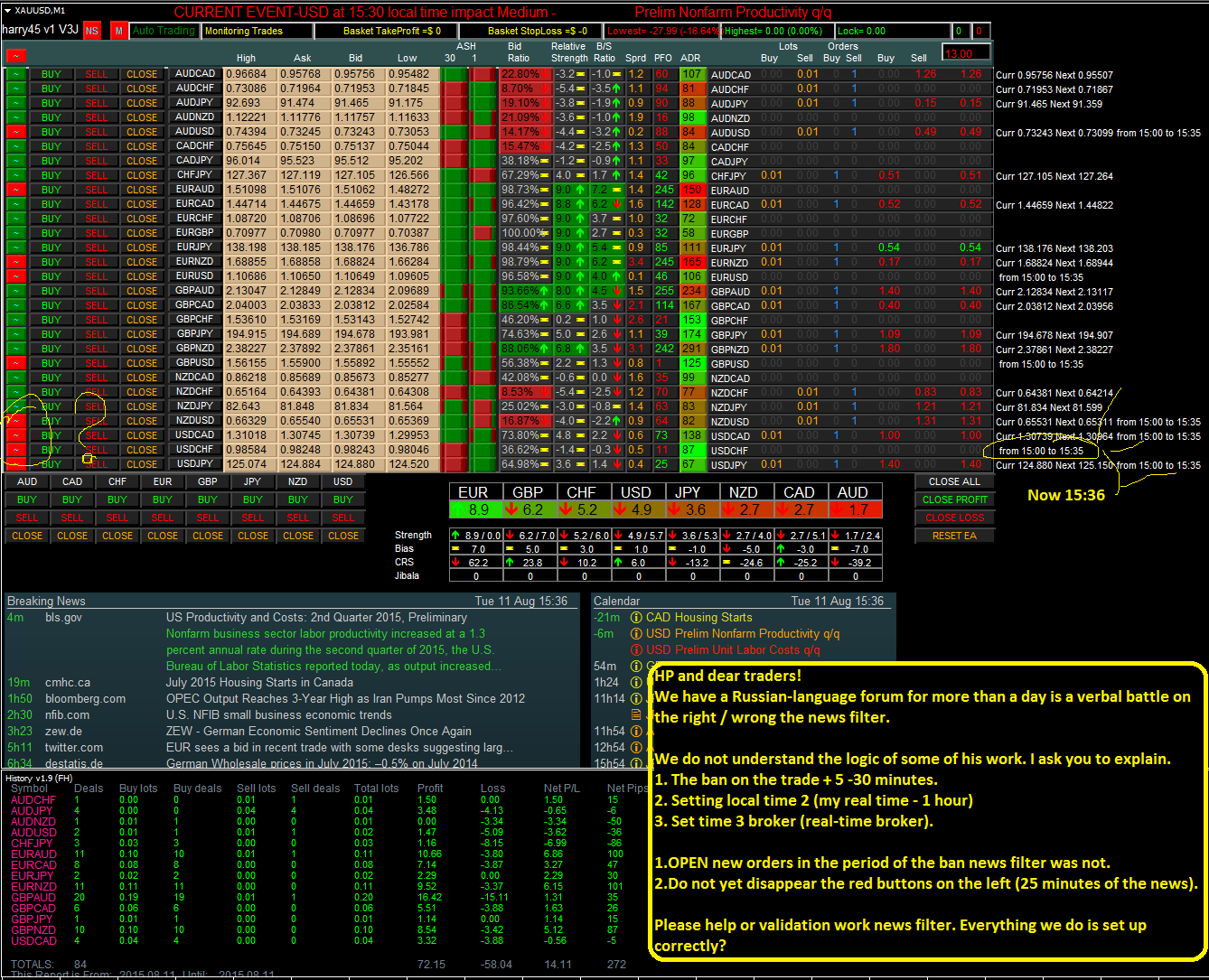
Task: Click SELL on the EURCAD row
Action: pos(97,204)
